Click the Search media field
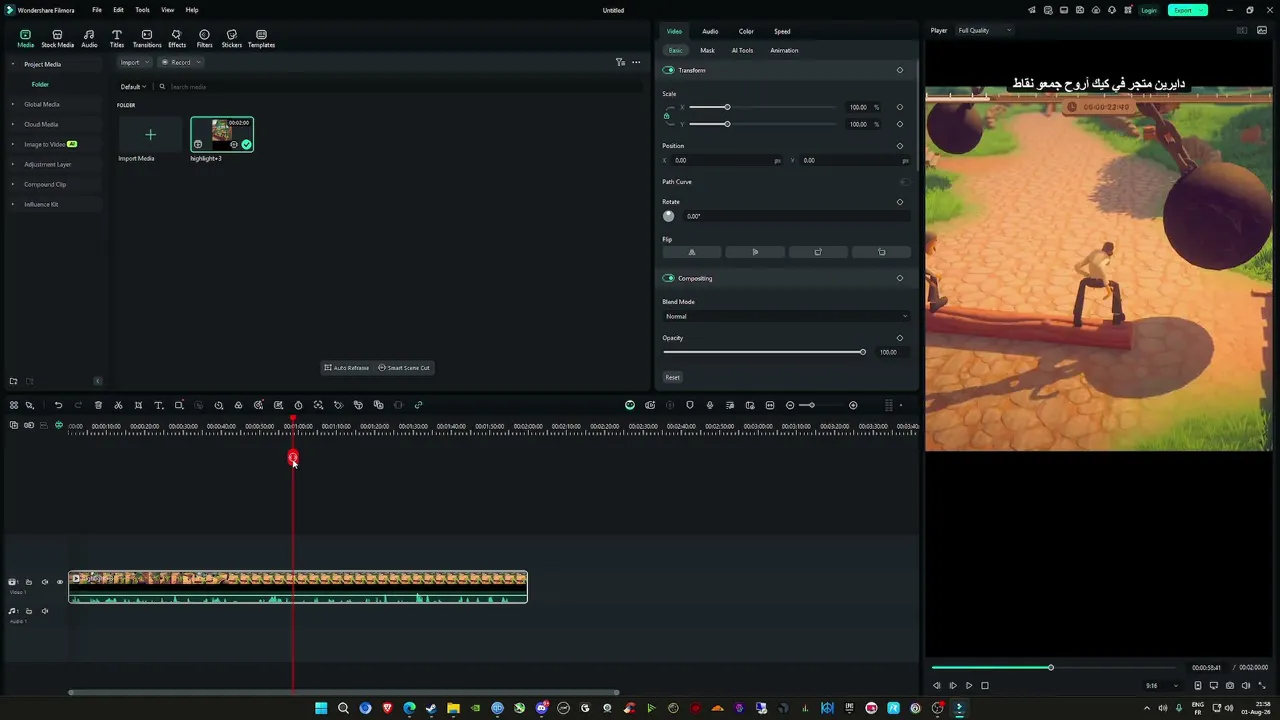 [x=400, y=87]
